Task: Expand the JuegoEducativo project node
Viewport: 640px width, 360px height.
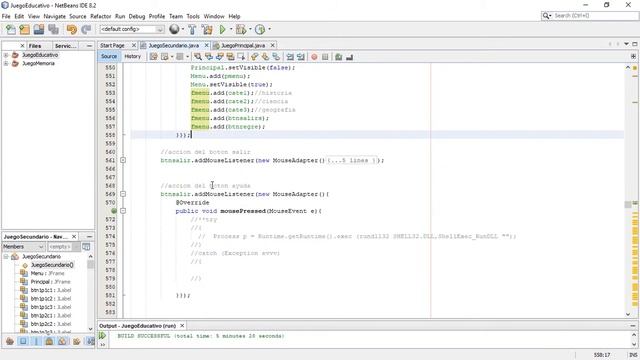Action: point(6,55)
